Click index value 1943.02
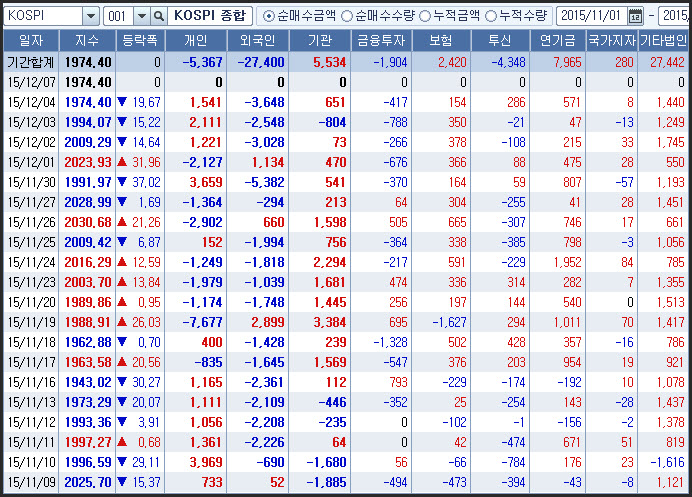 pyautogui.click(x=88, y=382)
